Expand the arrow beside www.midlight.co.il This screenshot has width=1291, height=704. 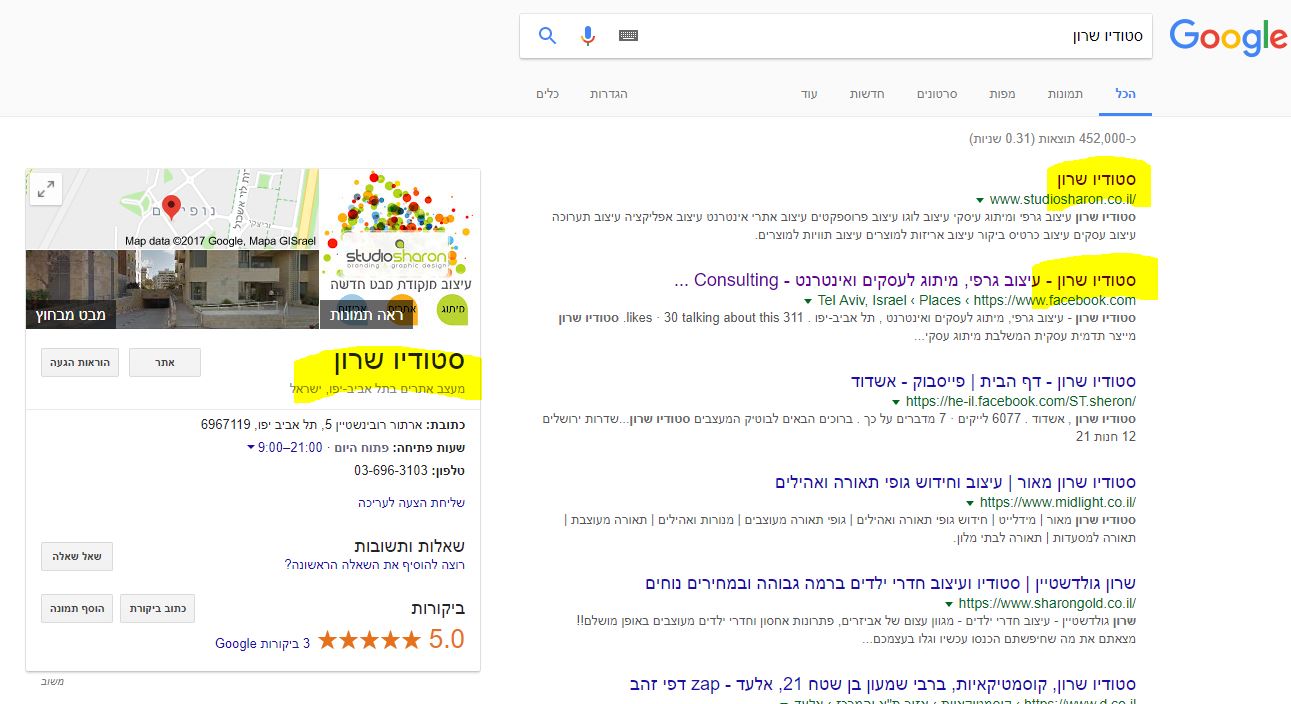[970, 503]
